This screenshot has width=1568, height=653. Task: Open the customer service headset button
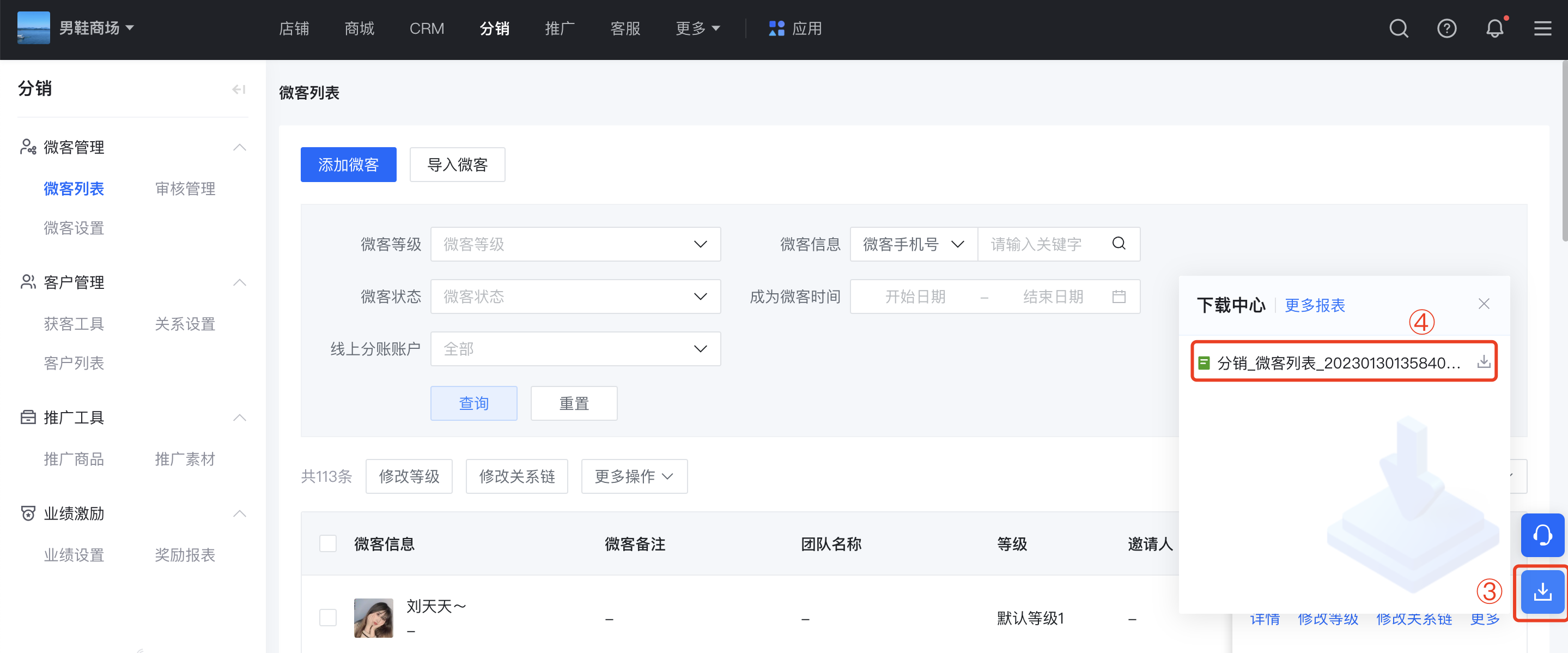click(x=1542, y=535)
